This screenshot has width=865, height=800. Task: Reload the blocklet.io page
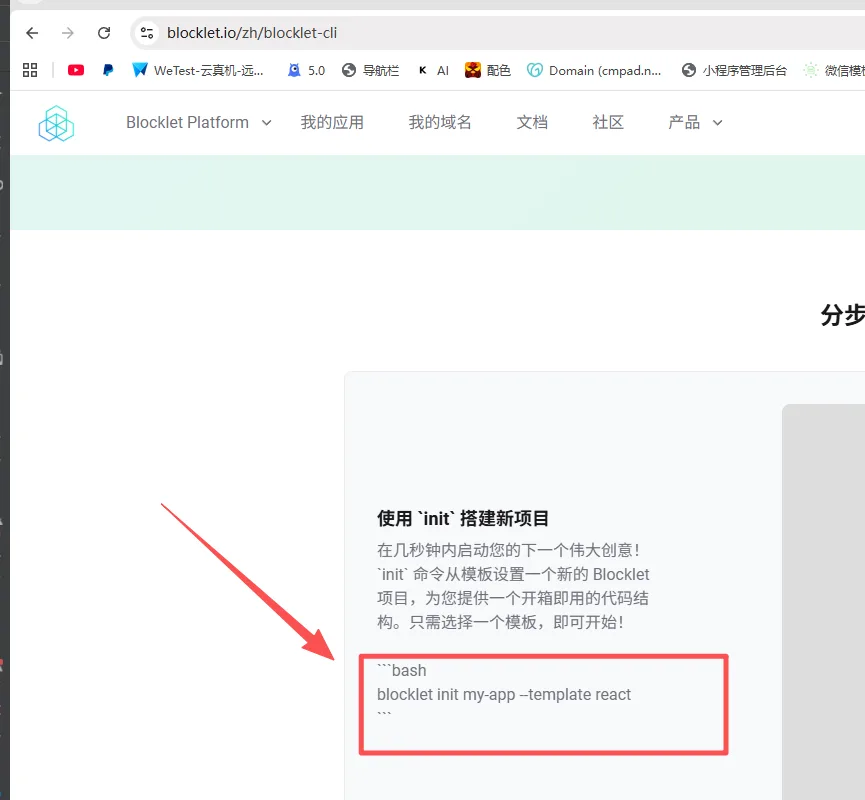click(x=104, y=33)
